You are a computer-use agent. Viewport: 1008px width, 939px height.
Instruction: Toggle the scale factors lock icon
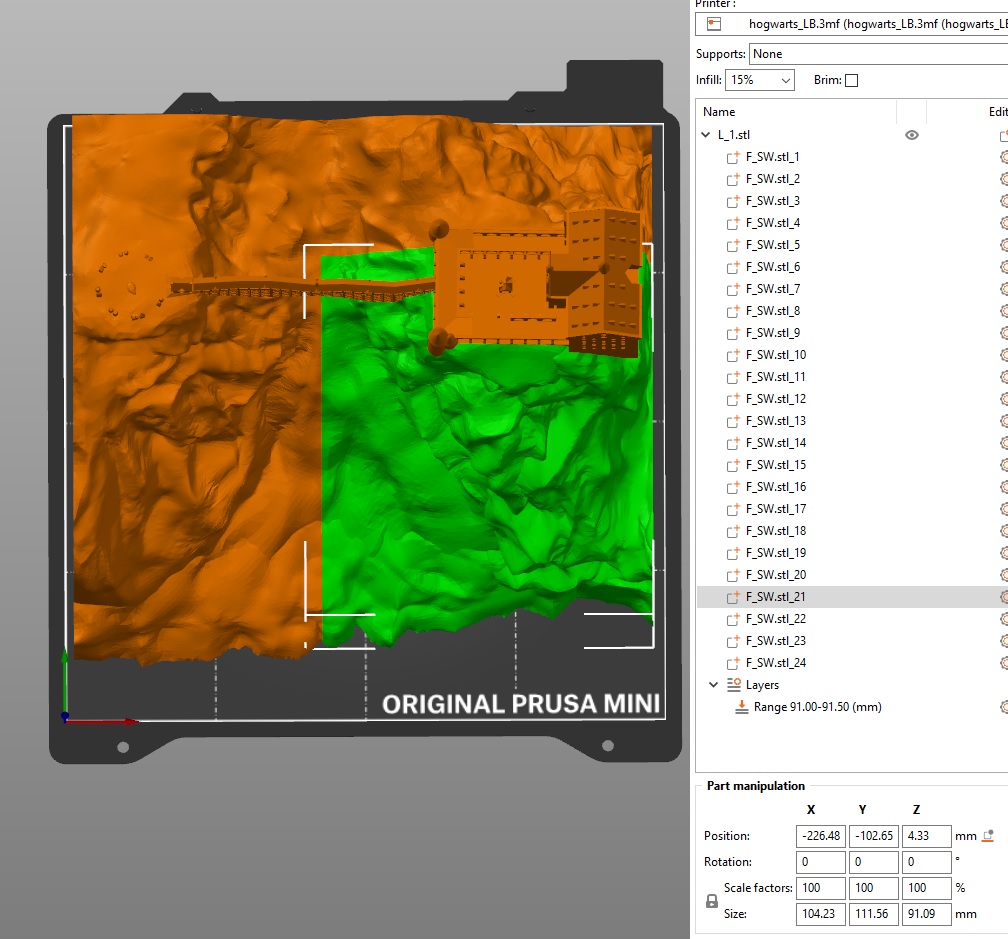click(x=712, y=901)
